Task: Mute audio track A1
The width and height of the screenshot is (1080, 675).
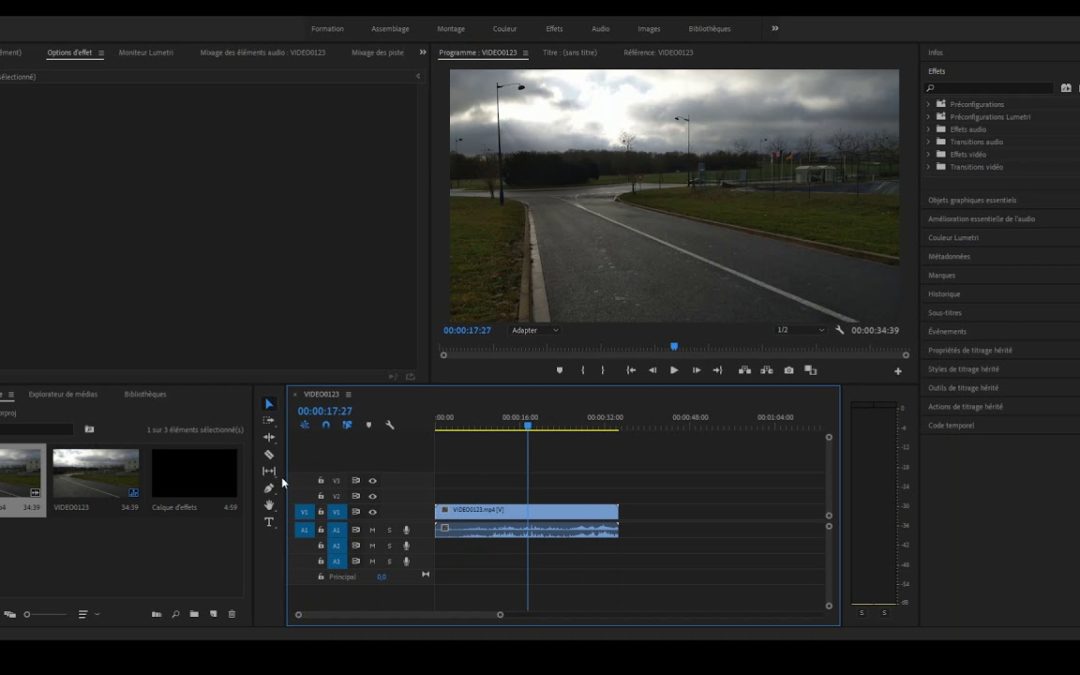Action: (372, 530)
